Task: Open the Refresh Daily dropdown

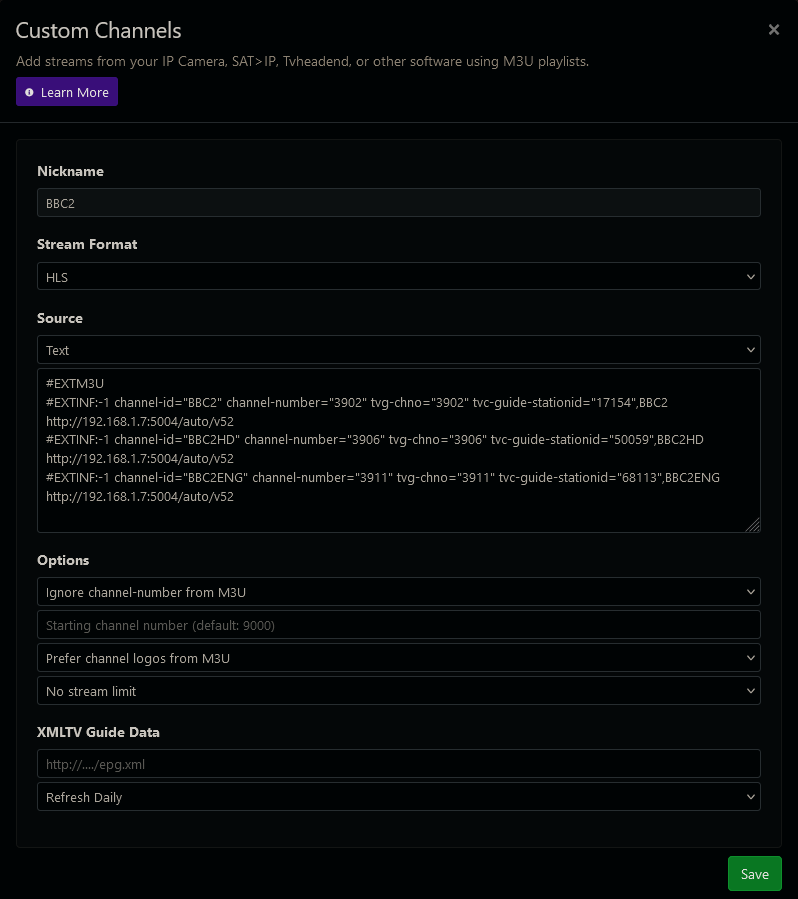Action: point(400,796)
